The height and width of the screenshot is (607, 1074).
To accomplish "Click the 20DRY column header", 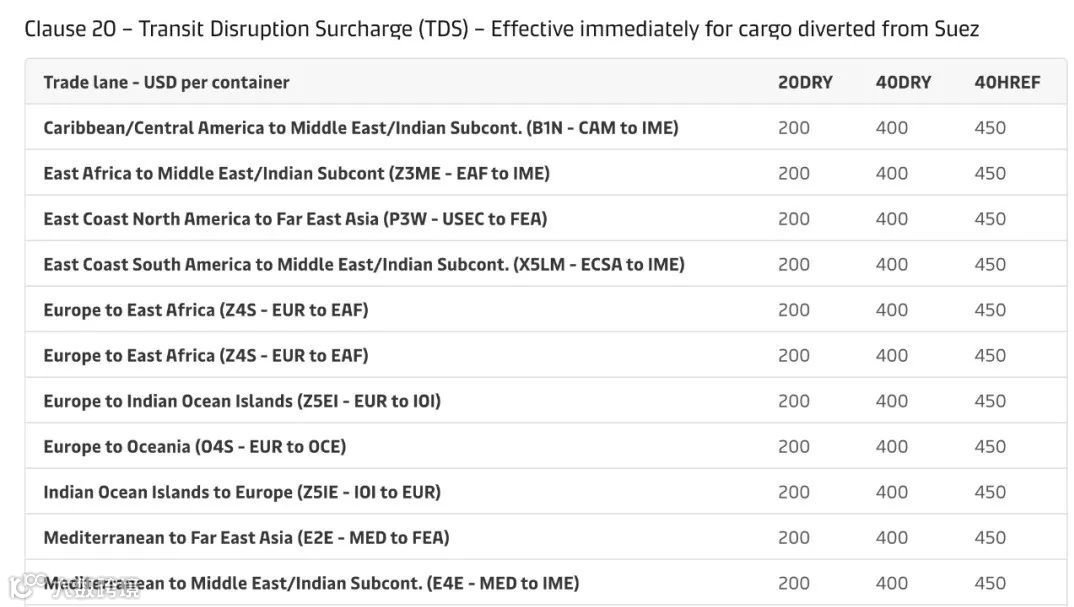I will coord(805,82).
